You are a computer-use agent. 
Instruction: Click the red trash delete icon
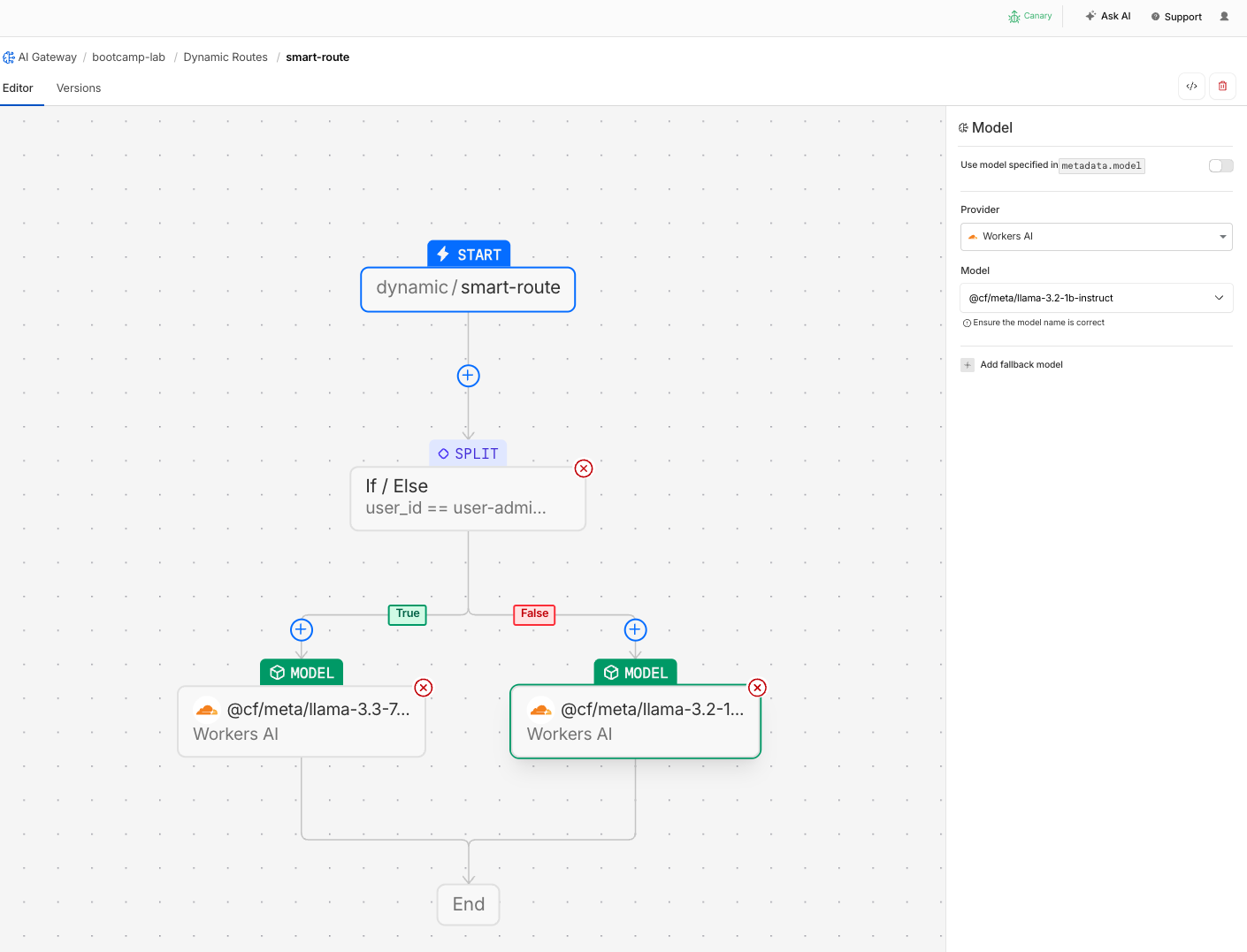1222,87
